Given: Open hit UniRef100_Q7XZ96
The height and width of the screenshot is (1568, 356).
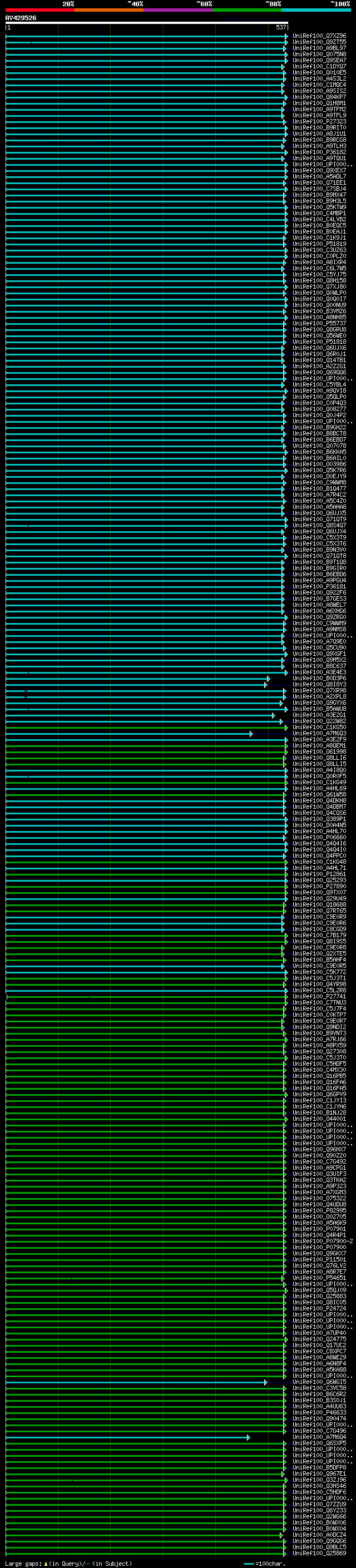Looking at the screenshot, I should pos(319,36).
